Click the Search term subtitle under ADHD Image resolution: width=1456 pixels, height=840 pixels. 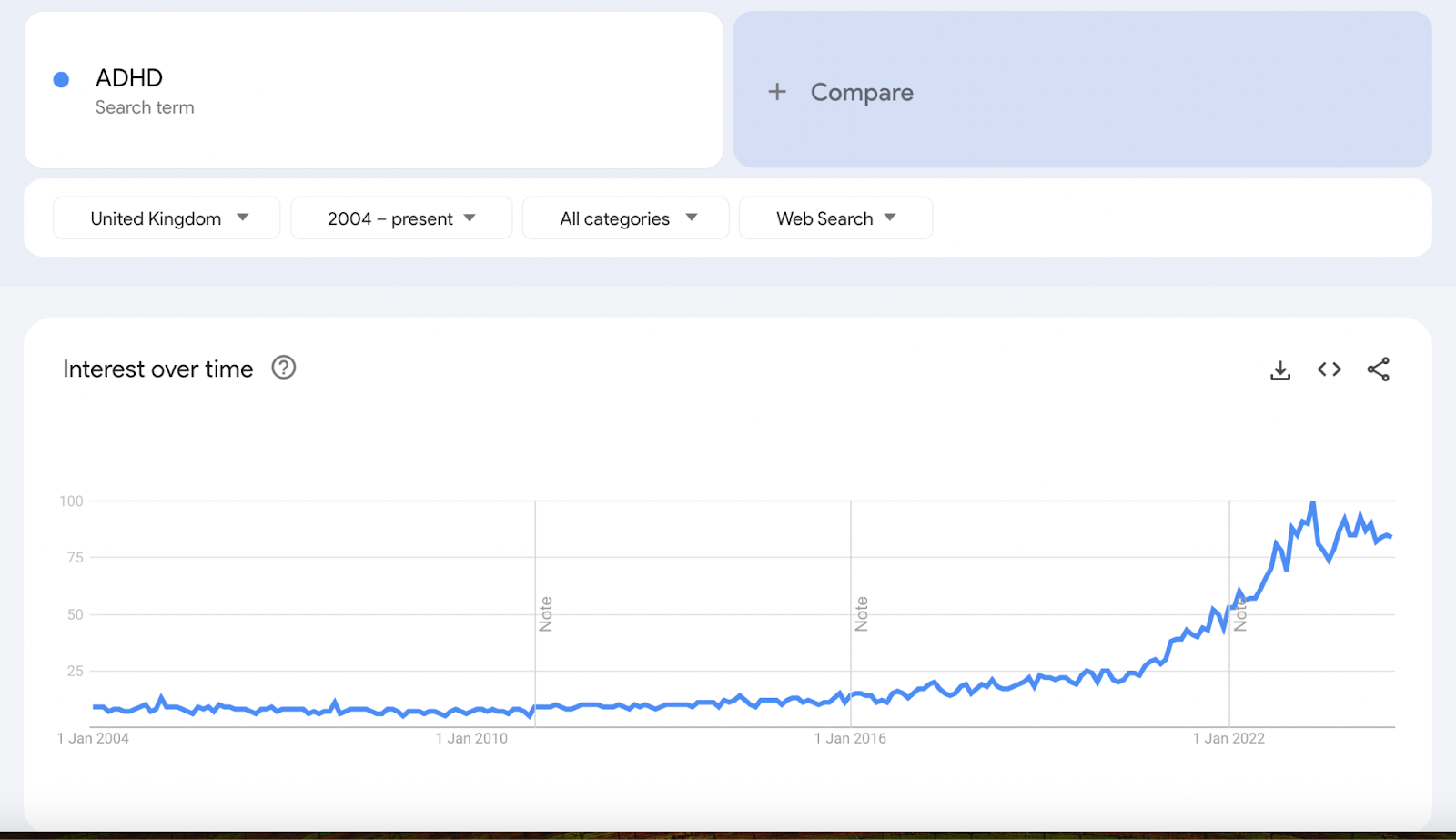[x=144, y=106]
